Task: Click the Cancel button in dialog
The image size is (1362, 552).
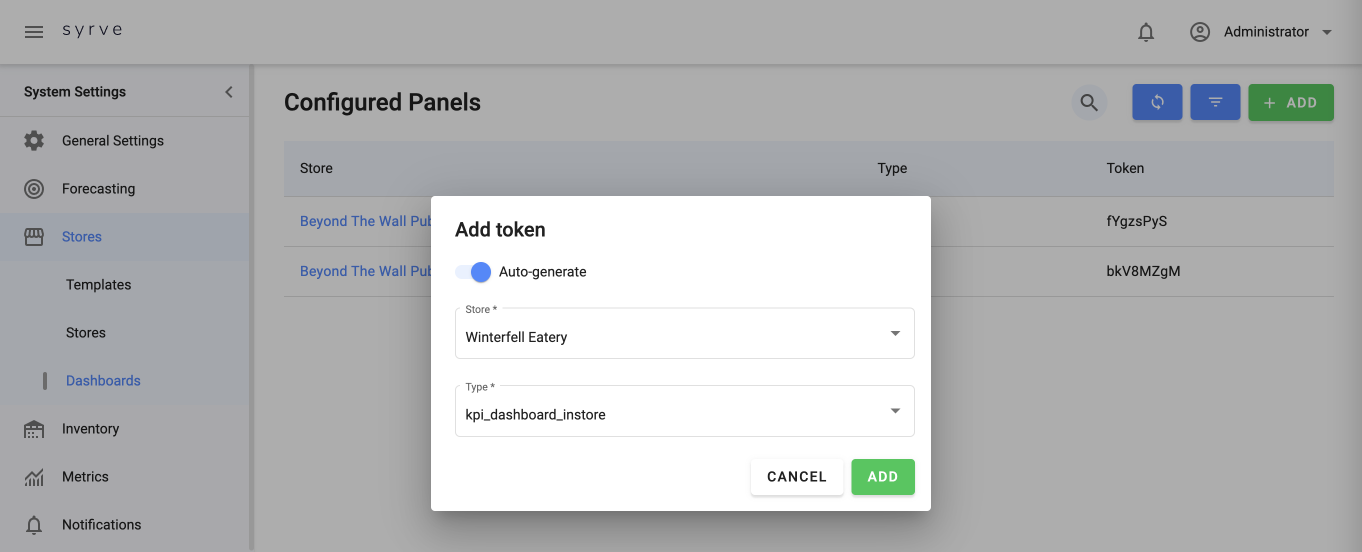Action: [x=796, y=477]
